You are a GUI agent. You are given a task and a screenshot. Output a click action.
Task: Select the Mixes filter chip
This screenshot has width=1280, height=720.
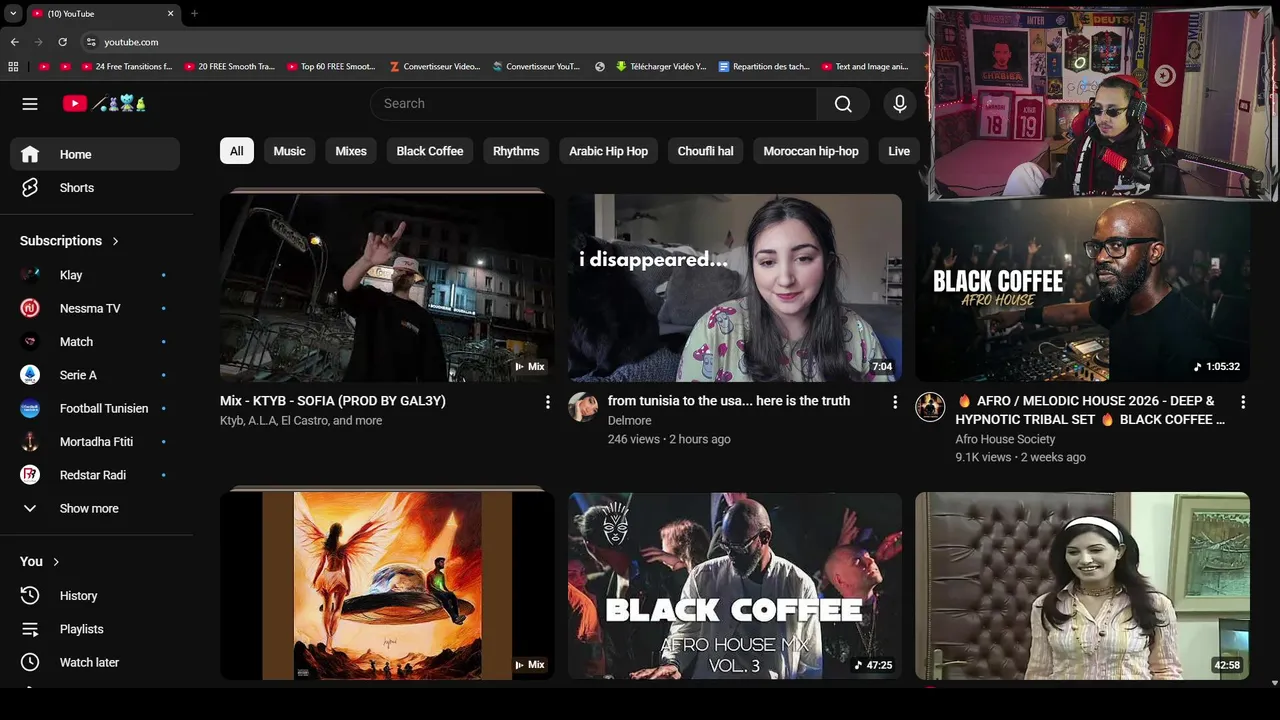pos(351,151)
